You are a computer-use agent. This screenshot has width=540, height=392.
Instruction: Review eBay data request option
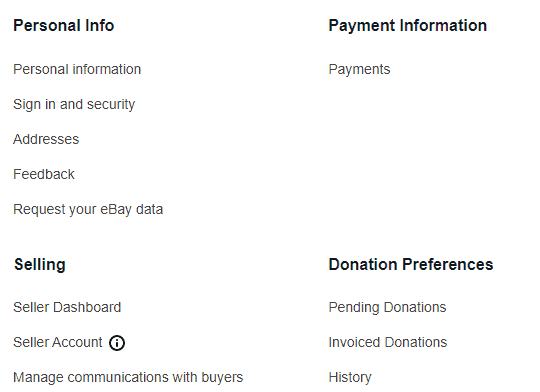point(88,209)
